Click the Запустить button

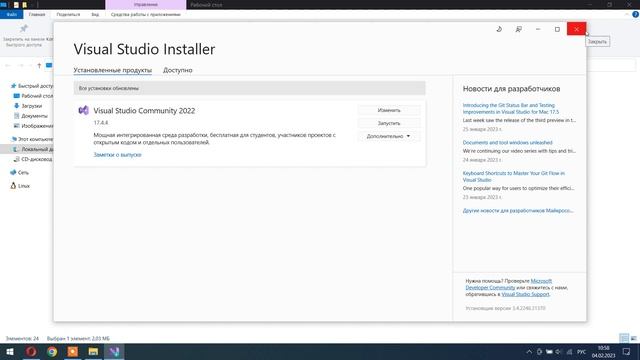click(389, 123)
